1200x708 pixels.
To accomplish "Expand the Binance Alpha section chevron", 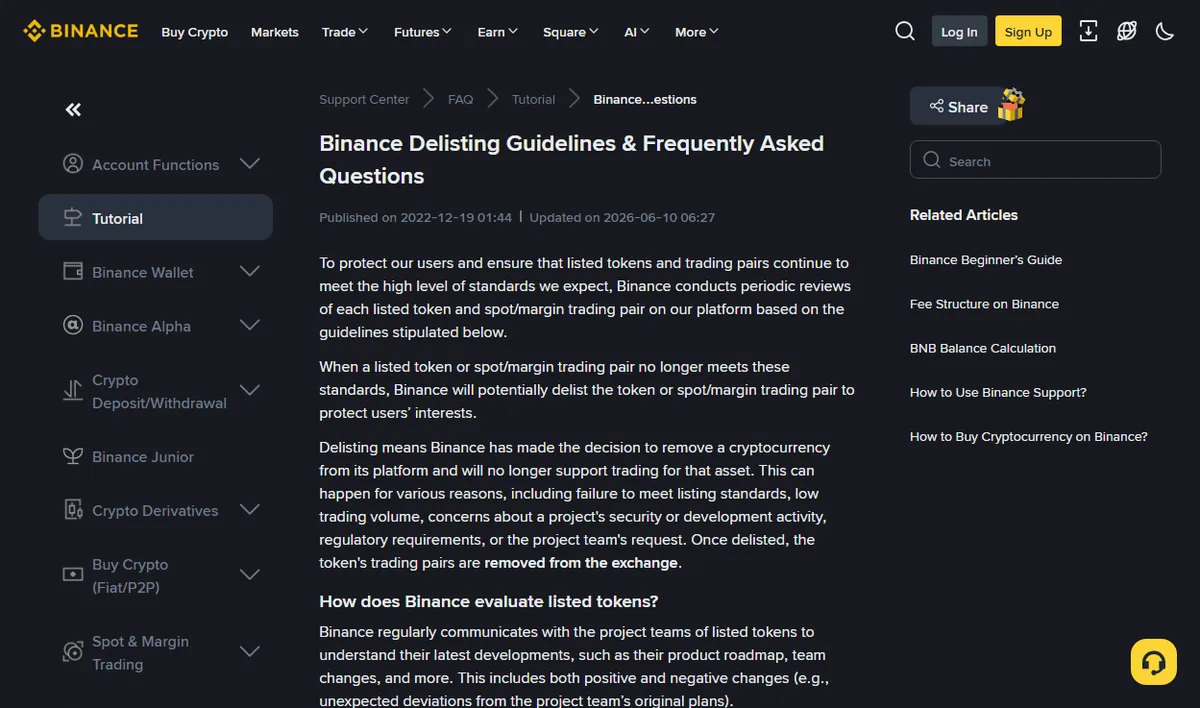I will pyautogui.click(x=250, y=326).
